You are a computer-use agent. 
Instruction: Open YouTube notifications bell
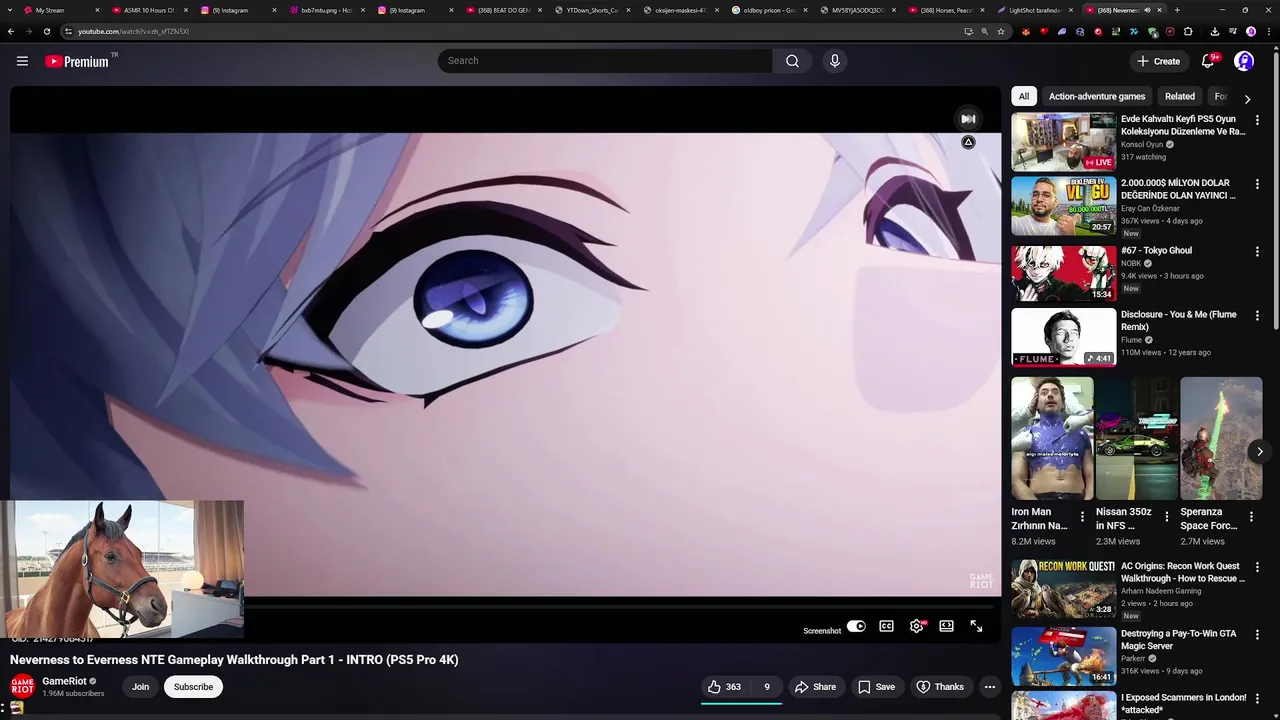coord(1208,61)
